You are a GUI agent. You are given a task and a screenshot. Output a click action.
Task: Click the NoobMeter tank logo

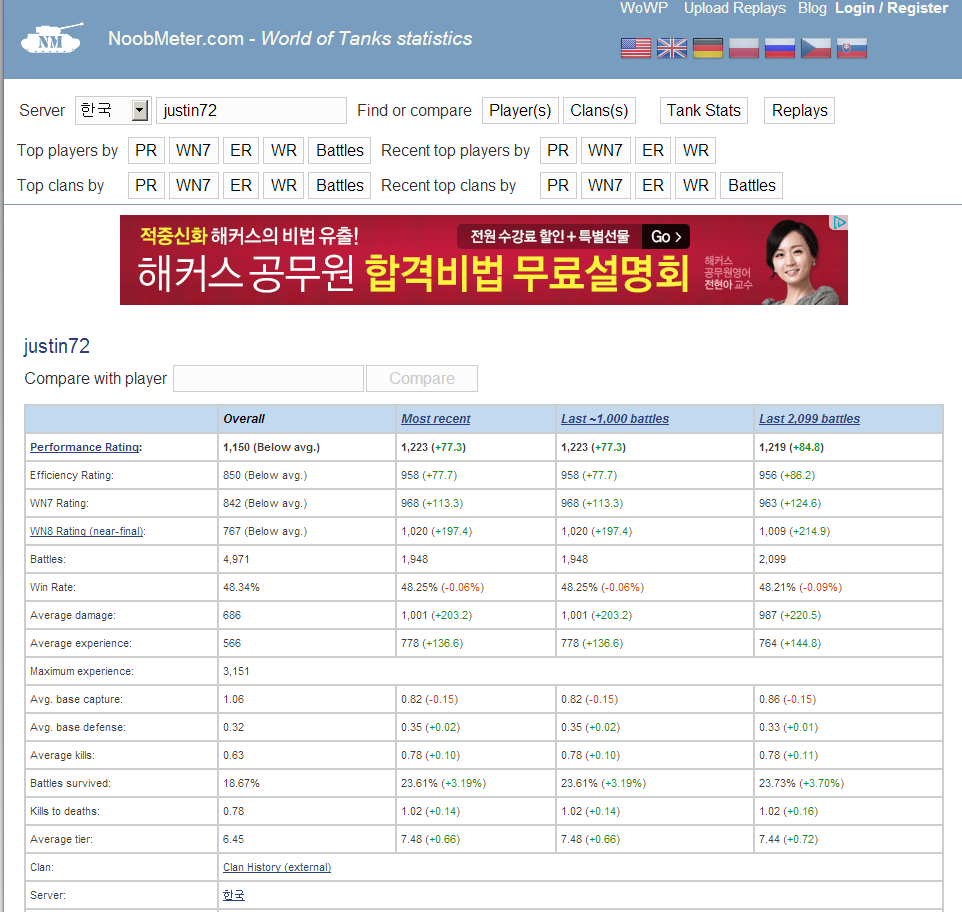[x=51, y=40]
